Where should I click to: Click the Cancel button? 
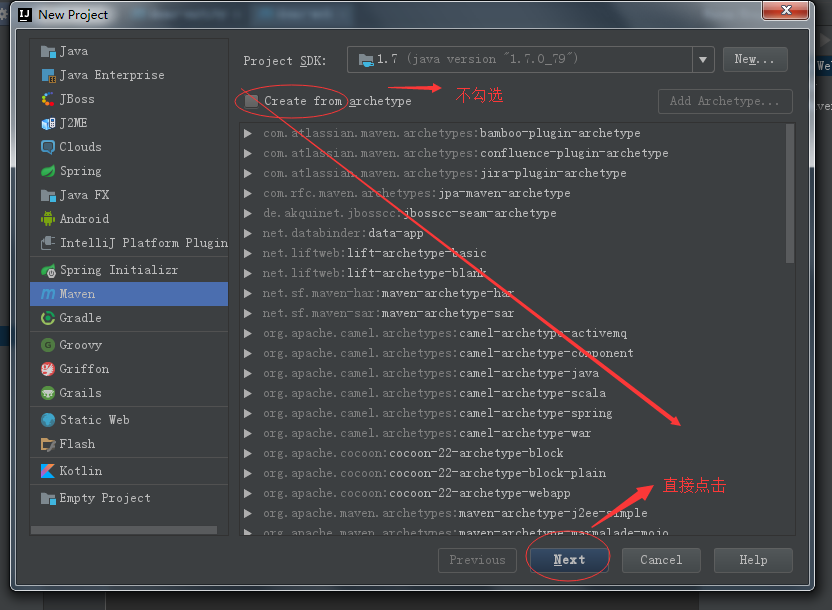pyautogui.click(x=661, y=560)
